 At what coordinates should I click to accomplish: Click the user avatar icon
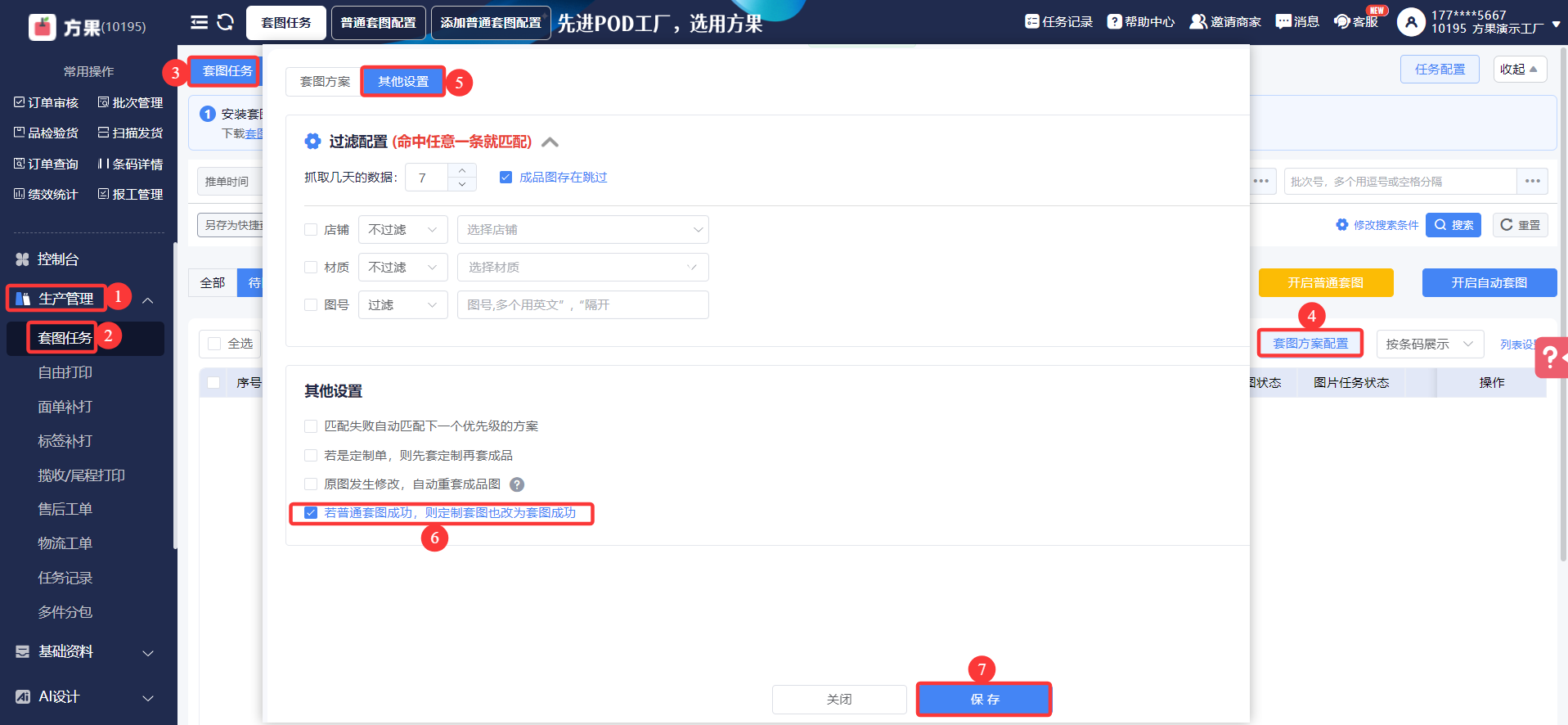point(1411,22)
